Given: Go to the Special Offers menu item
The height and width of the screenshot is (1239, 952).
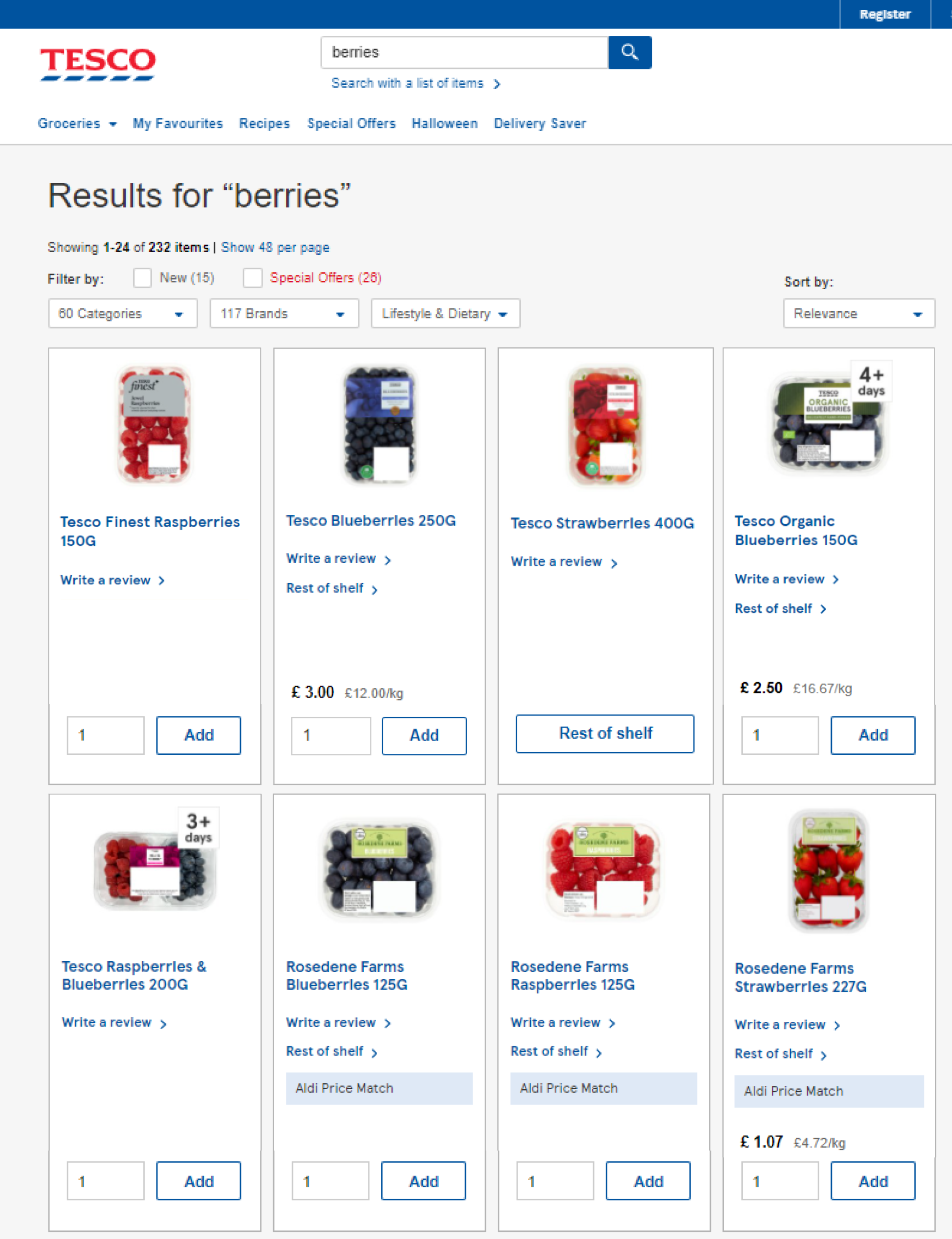Looking at the screenshot, I should tap(351, 123).
